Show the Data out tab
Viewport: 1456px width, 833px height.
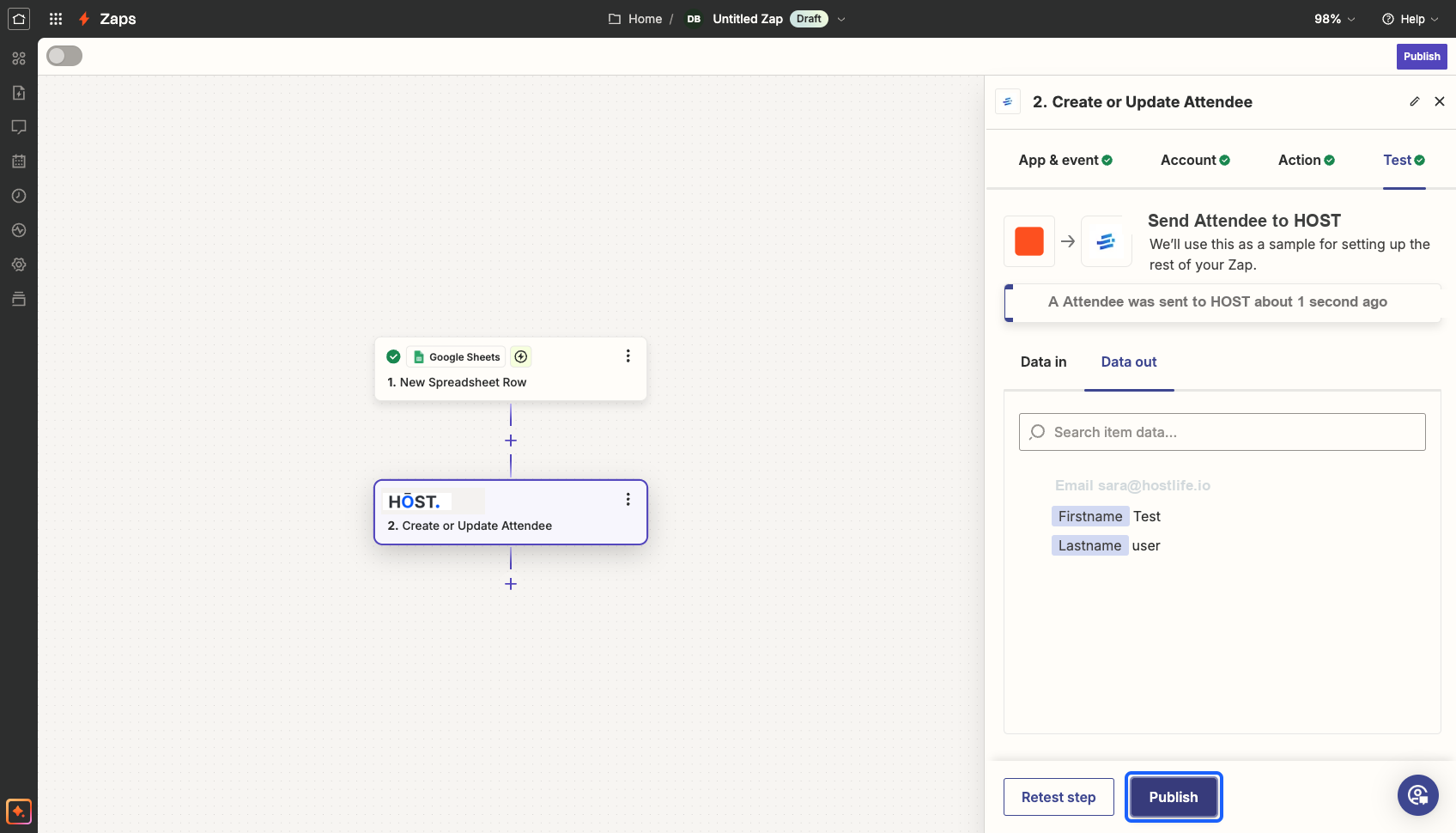pos(1129,362)
